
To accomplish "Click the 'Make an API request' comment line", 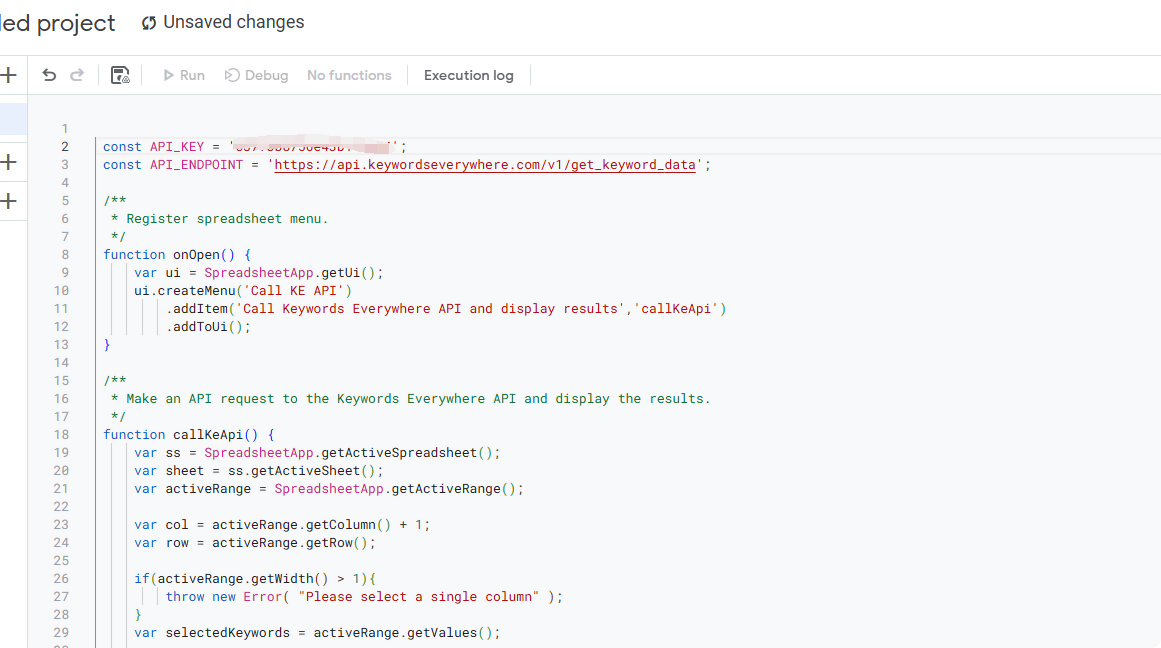I will pos(410,398).
